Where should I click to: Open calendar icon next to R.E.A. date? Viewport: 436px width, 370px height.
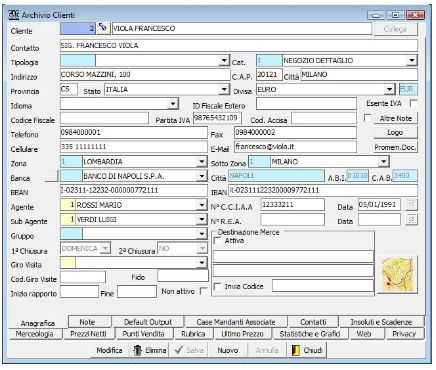click(412, 219)
